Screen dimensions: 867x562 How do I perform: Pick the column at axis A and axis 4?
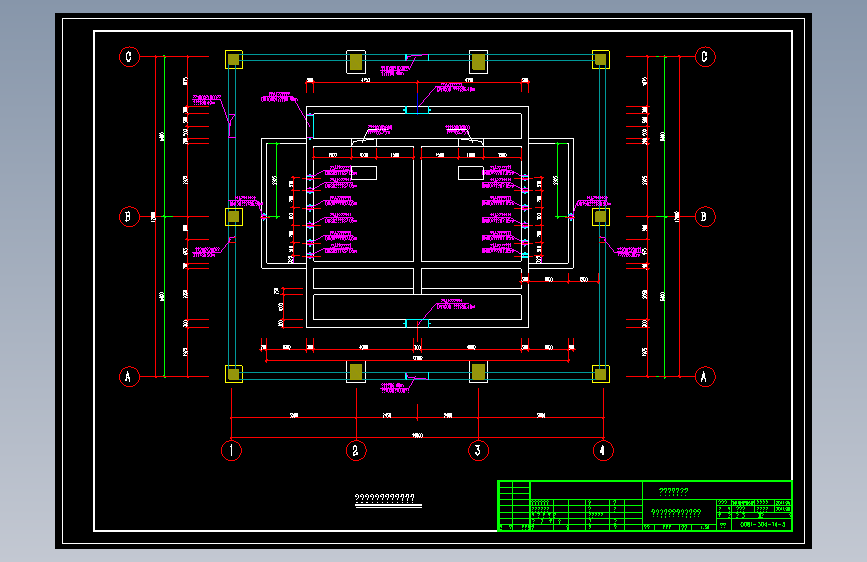coord(601,374)
